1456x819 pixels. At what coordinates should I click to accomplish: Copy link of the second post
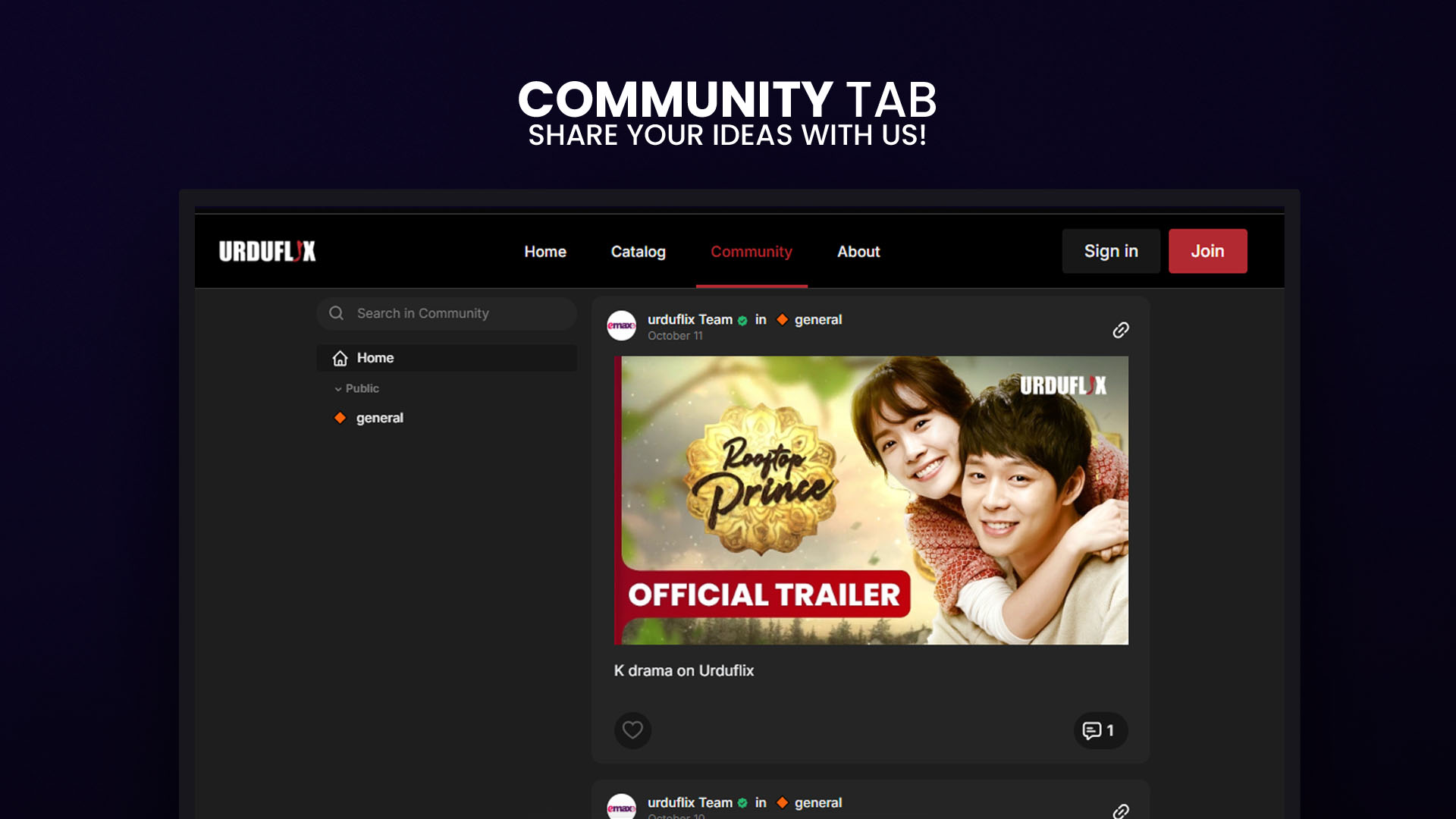[1121, 811]
